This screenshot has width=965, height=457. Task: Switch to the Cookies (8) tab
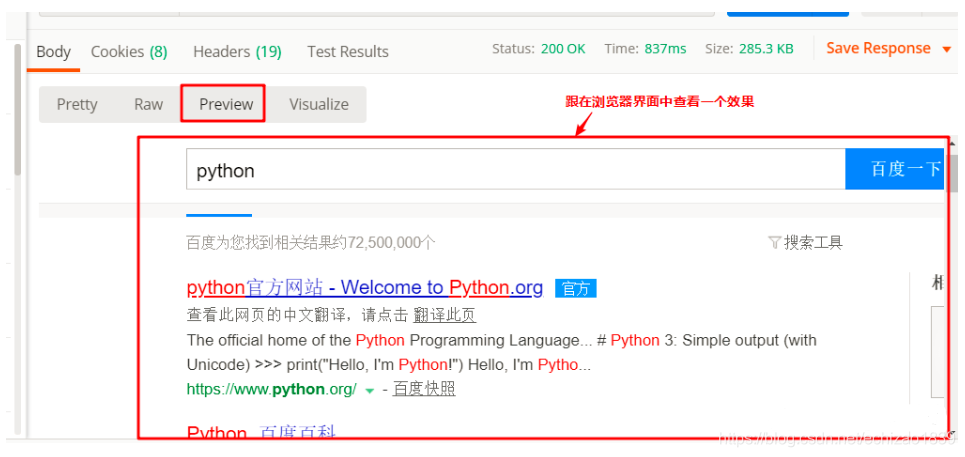point(129,52)
